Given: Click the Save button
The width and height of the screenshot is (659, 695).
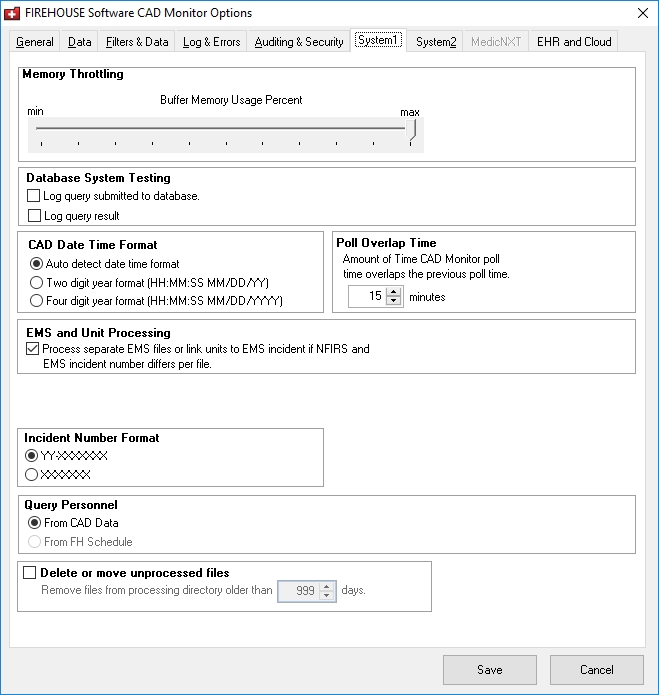Looking at the screenshot, I should click(490, 670).
